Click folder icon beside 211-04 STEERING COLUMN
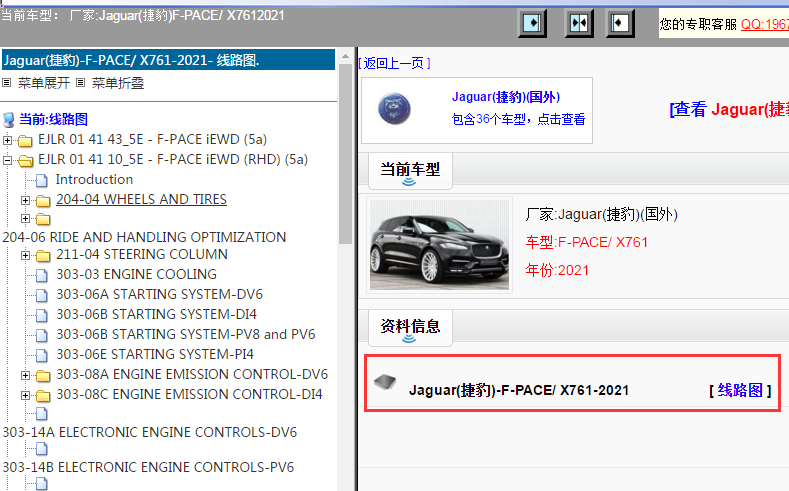Screen dimensions: 789x491 (43, 256)
